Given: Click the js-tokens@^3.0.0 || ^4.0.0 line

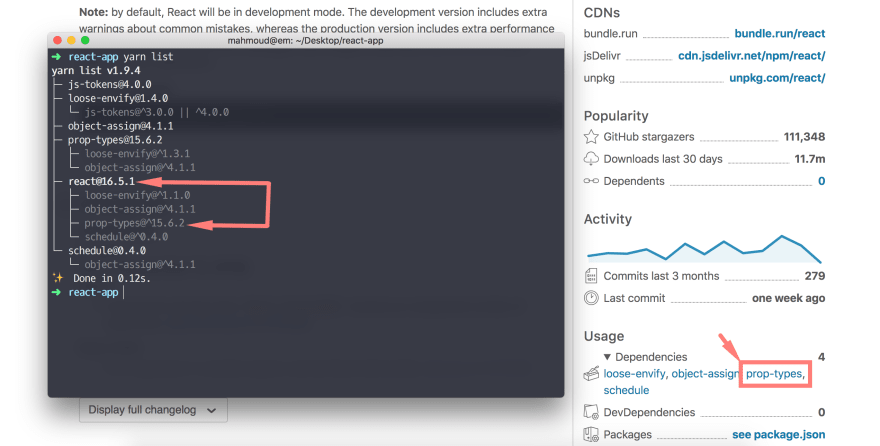Looking at the screenshot, I should [157, 112].
